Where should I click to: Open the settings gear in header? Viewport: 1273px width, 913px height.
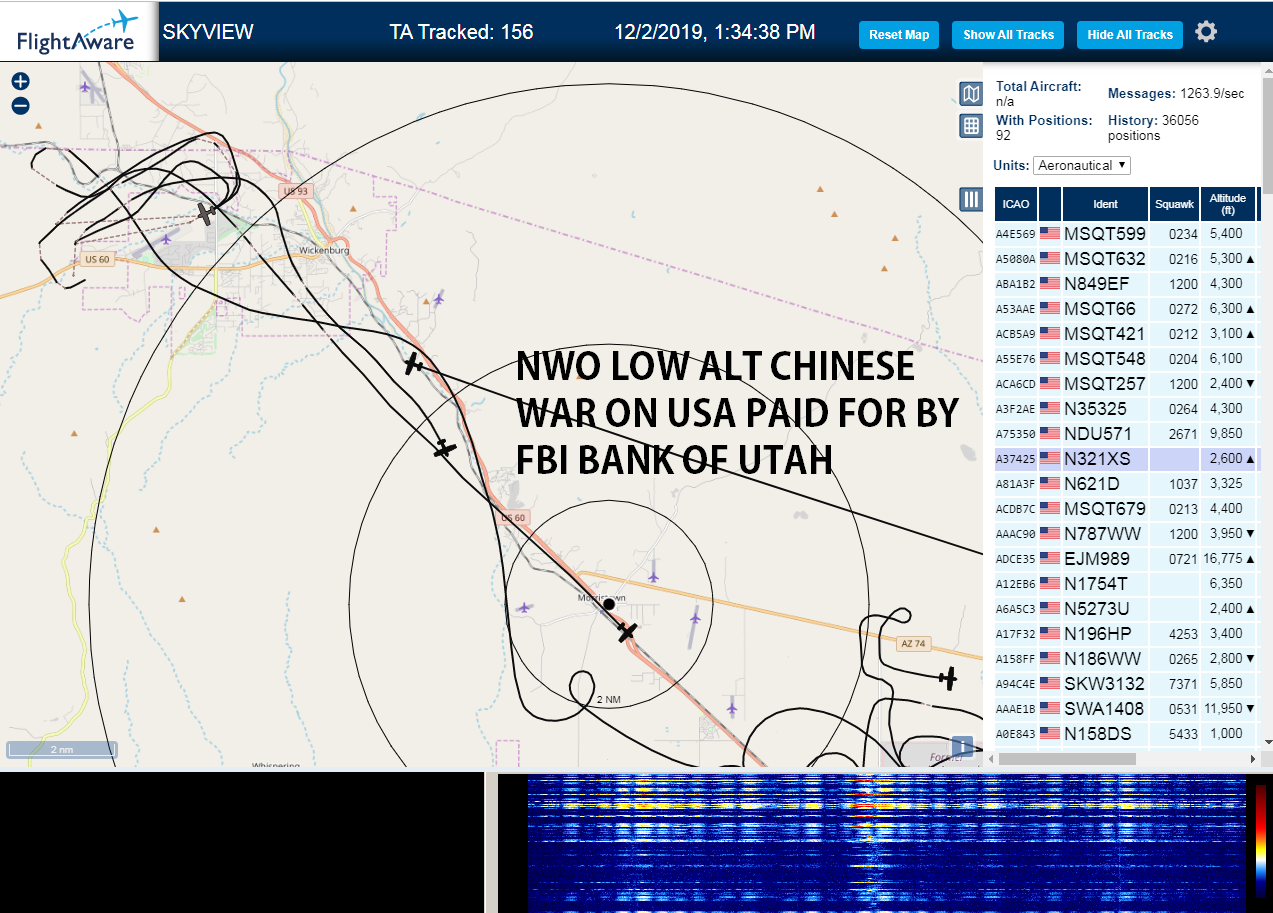[1206, 32]
